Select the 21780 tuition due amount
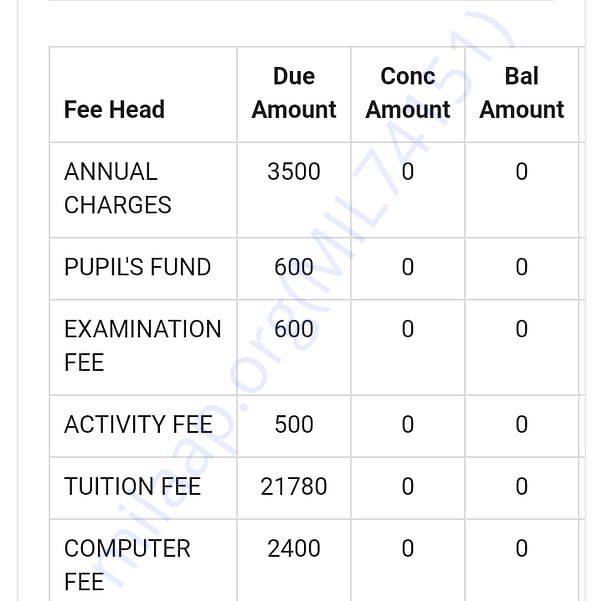The width and height of the screenshot is (603, 601). click(294, 486)
